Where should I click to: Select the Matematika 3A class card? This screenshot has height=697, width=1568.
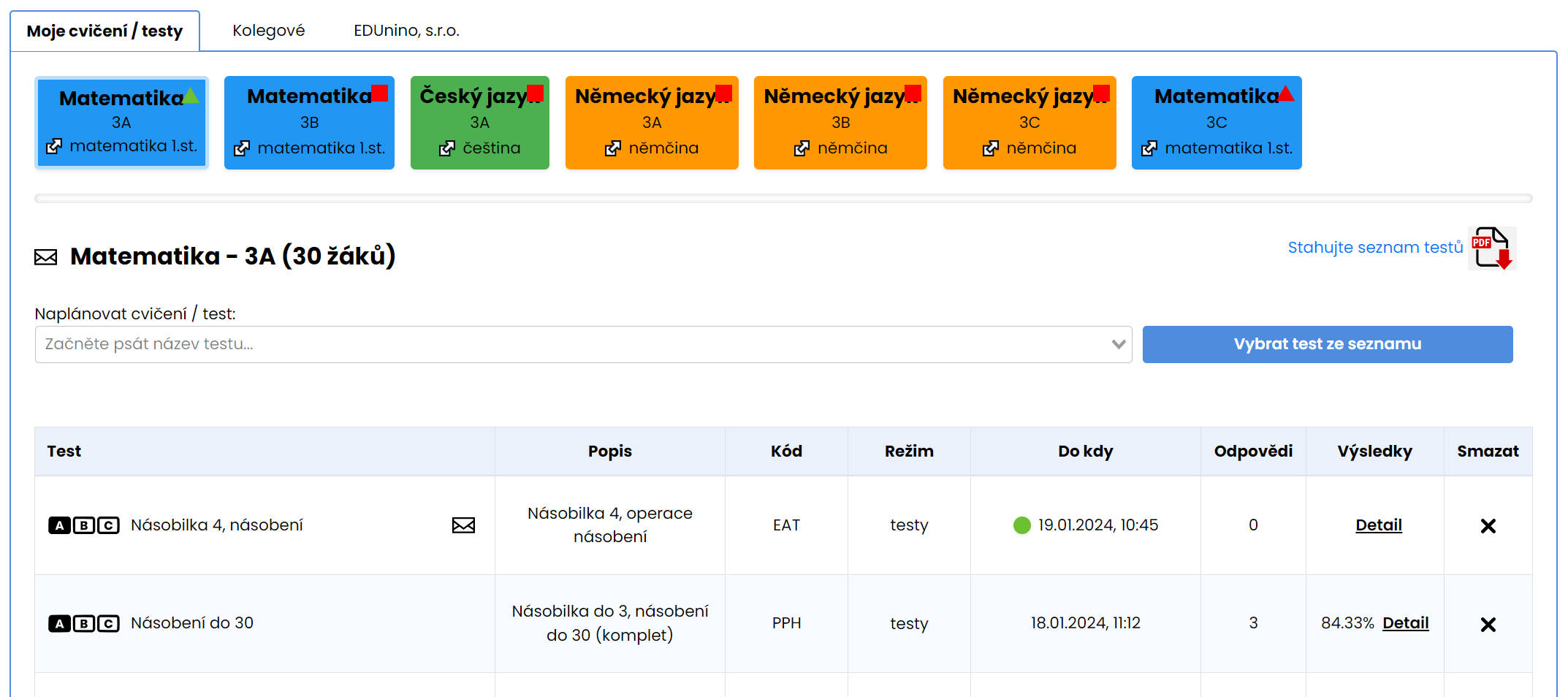122,123
